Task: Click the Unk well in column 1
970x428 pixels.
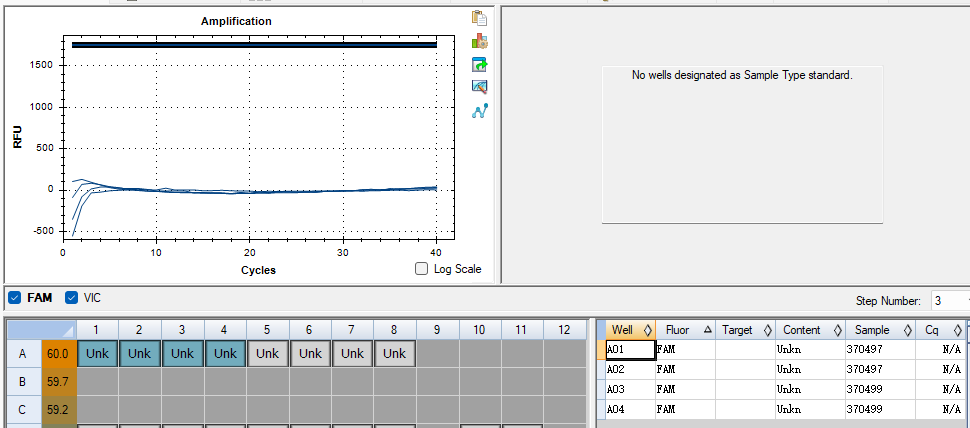Action: (x=98, y=354)
